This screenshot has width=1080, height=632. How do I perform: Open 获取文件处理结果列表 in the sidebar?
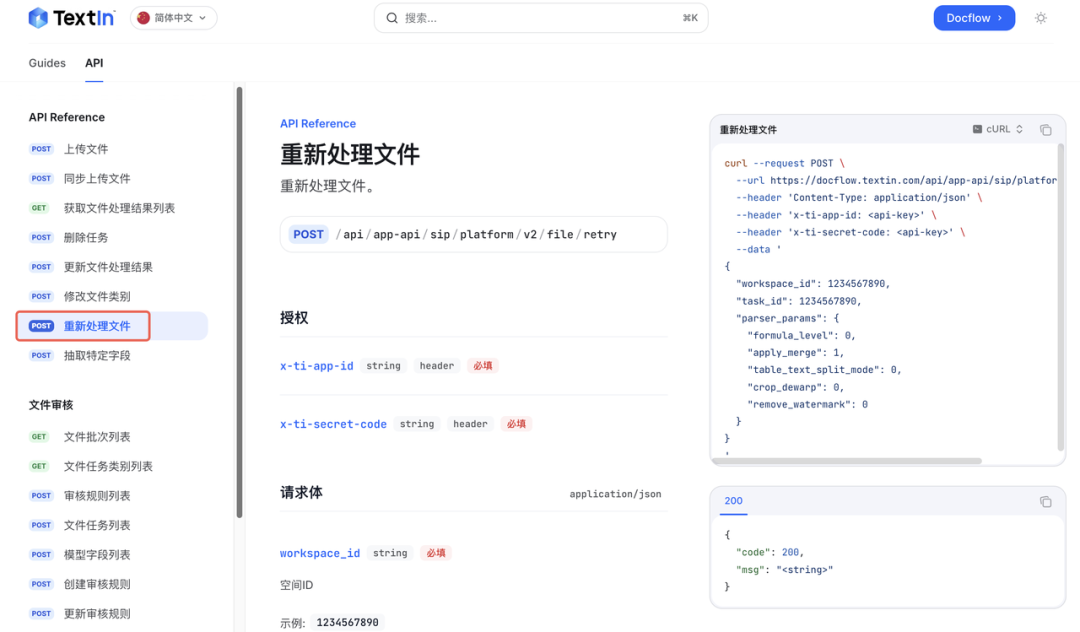pyautogui.click(x=119, y=208)
